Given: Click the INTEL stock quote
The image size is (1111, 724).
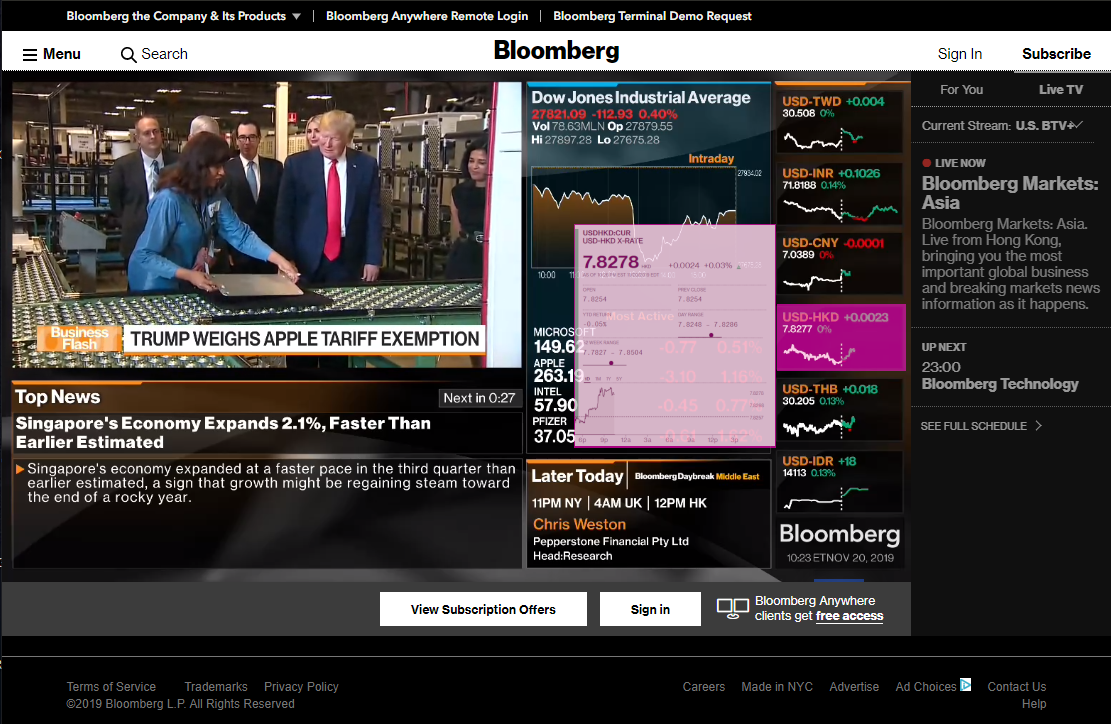Looking at the screenshot, I should pyautogui.click(x=555, y=400).
